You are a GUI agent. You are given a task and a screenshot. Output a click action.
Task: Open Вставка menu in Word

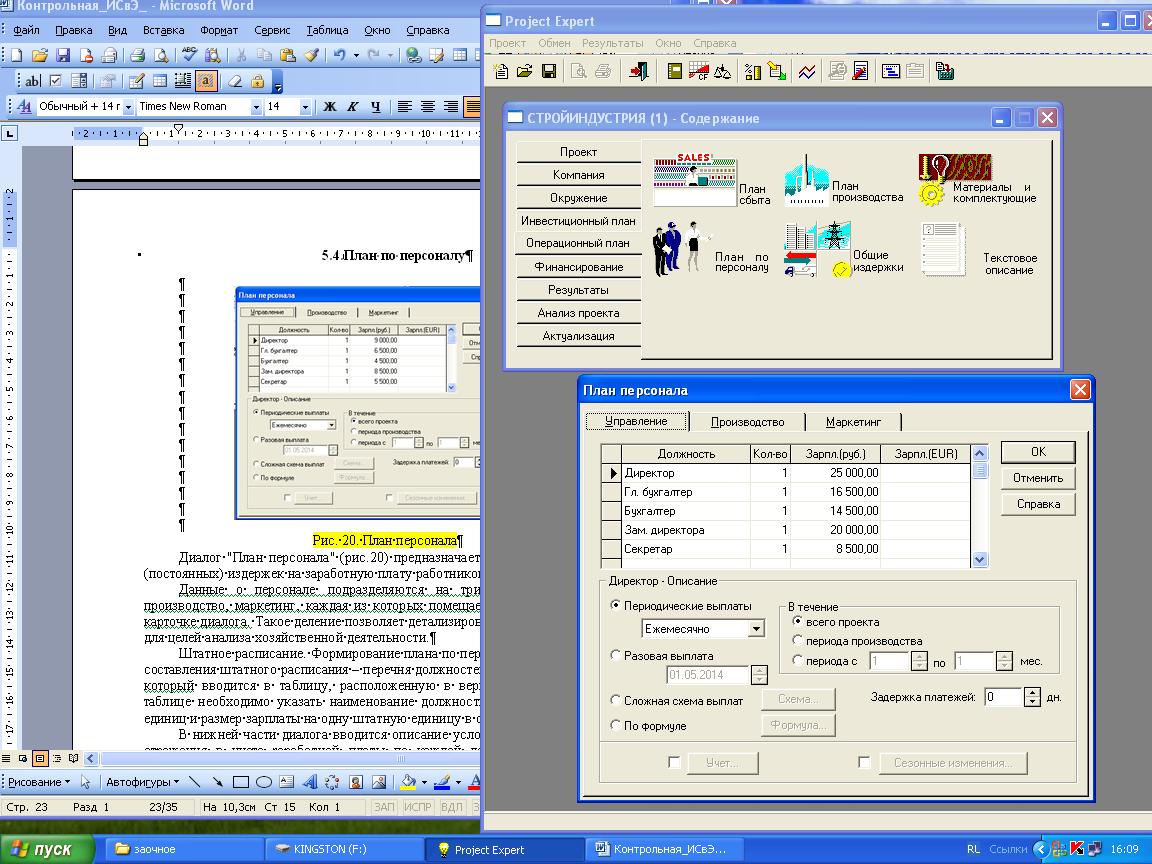(163, 30)
